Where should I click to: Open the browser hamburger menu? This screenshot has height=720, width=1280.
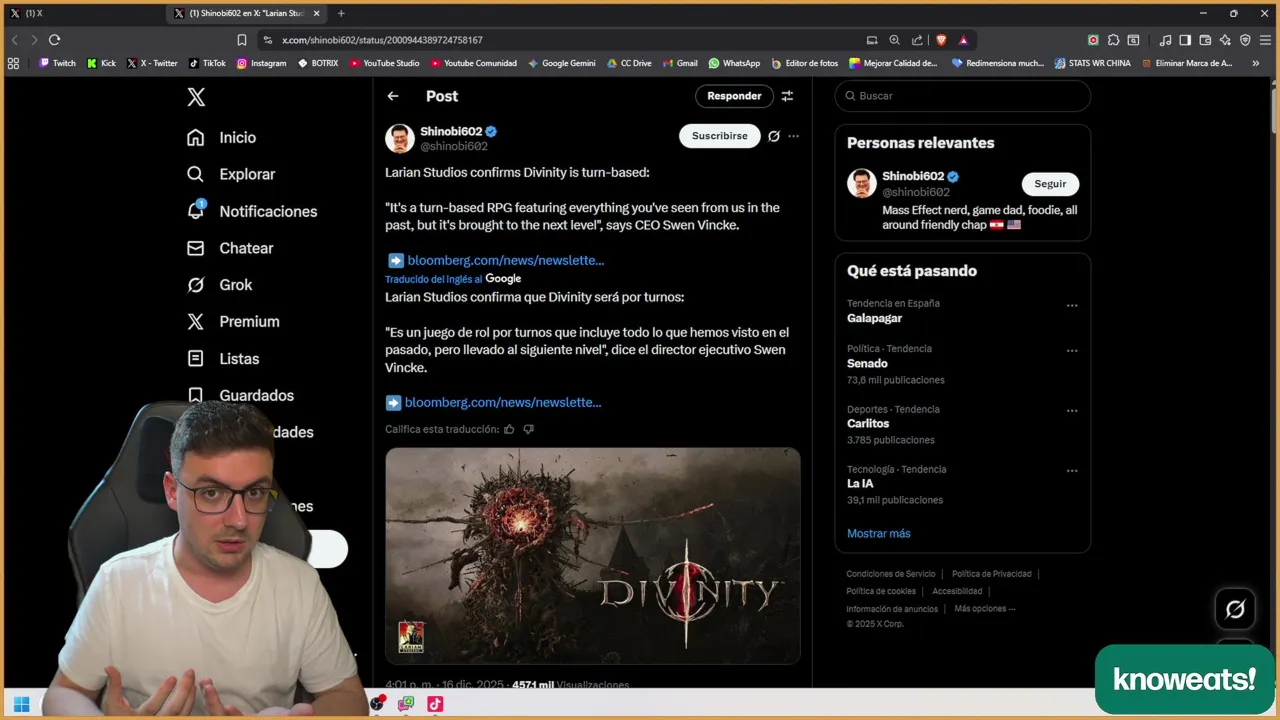point(1265,40)
